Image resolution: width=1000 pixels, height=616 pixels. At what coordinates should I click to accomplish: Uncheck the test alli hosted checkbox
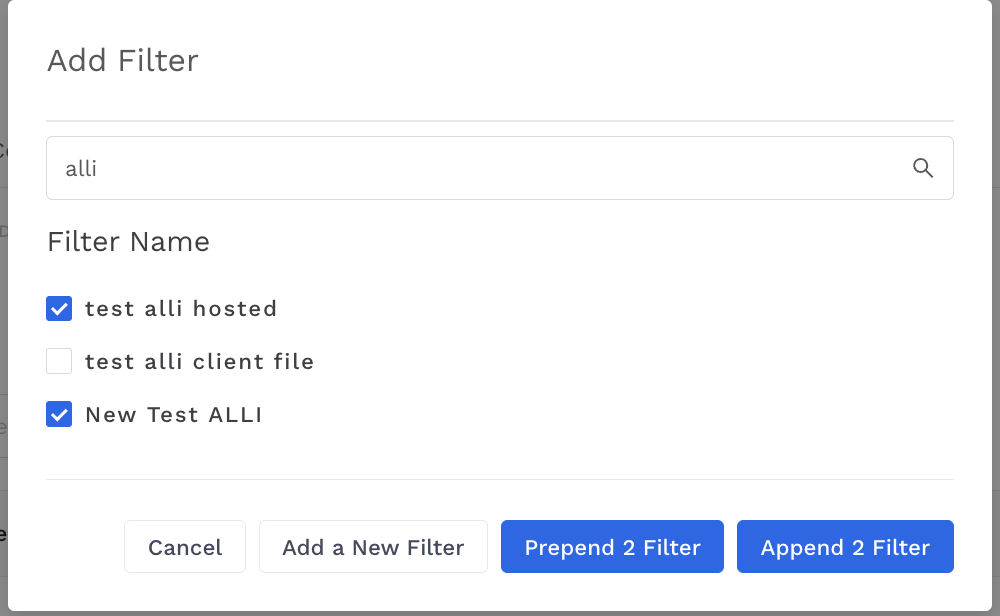[x=59, y=309]
